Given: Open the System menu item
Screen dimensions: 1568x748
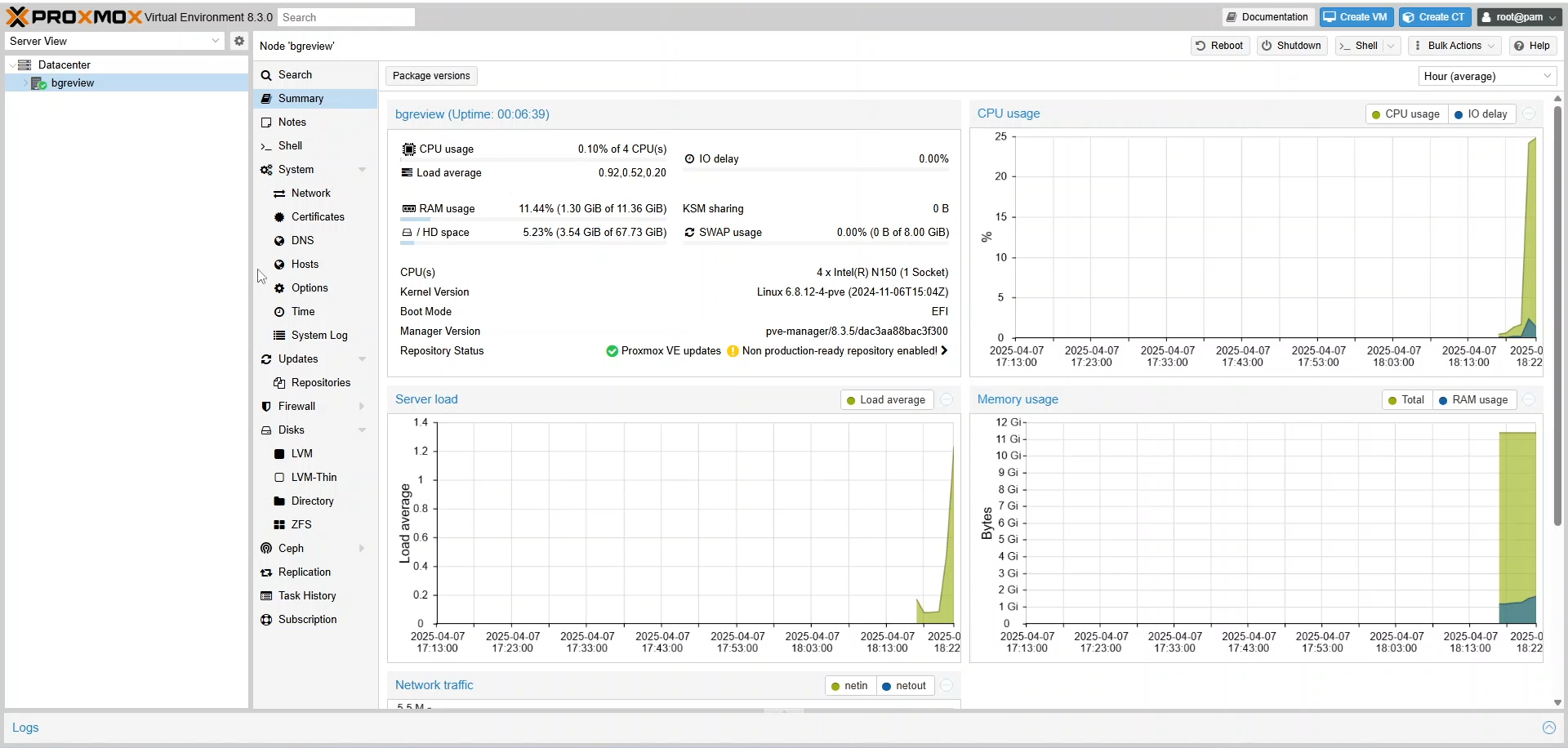Looking at the screenshot, I should pyautogui.click(x=315, y=170).
